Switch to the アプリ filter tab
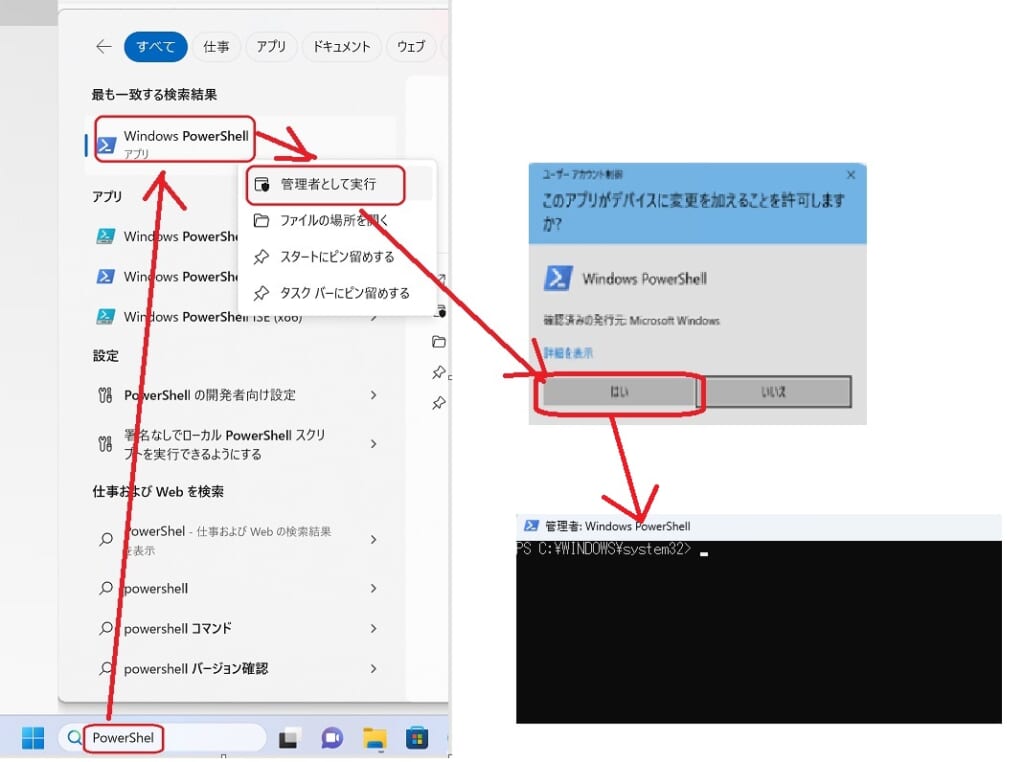This screenshot has width=1024, height=762. pos(270,47)
